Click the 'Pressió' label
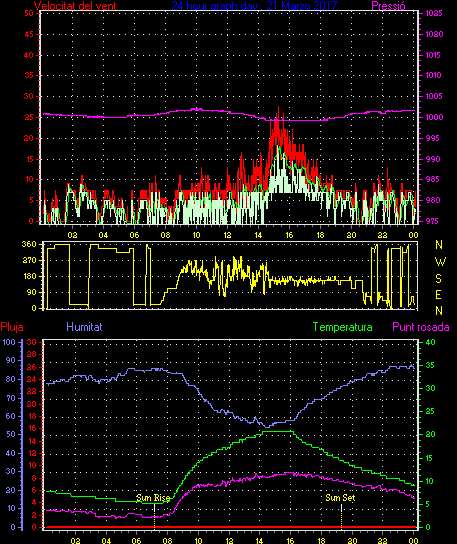Screen dimensions: 457x544 point(388,6)
